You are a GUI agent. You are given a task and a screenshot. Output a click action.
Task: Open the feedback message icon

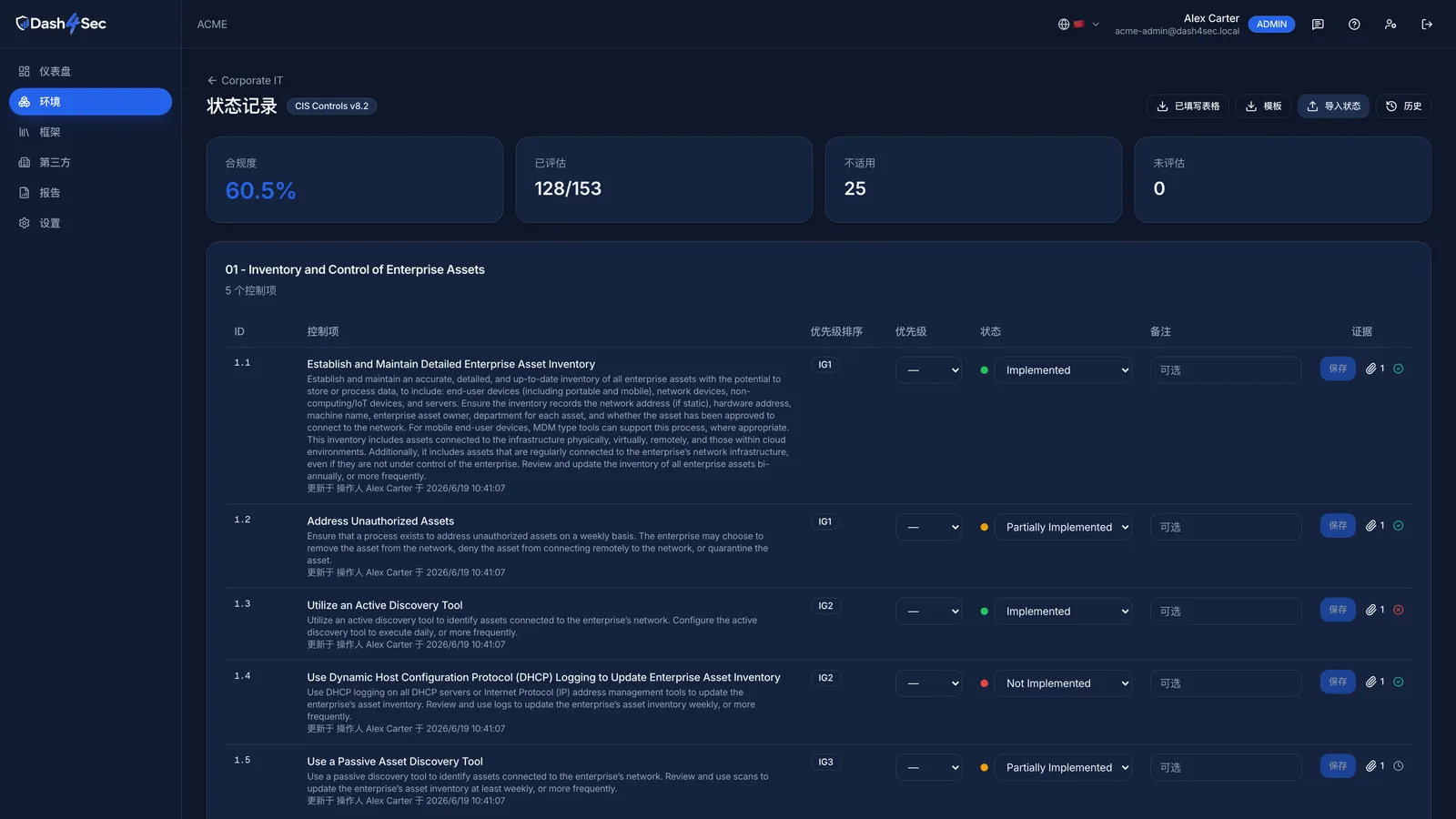[x=1318, y=25]
